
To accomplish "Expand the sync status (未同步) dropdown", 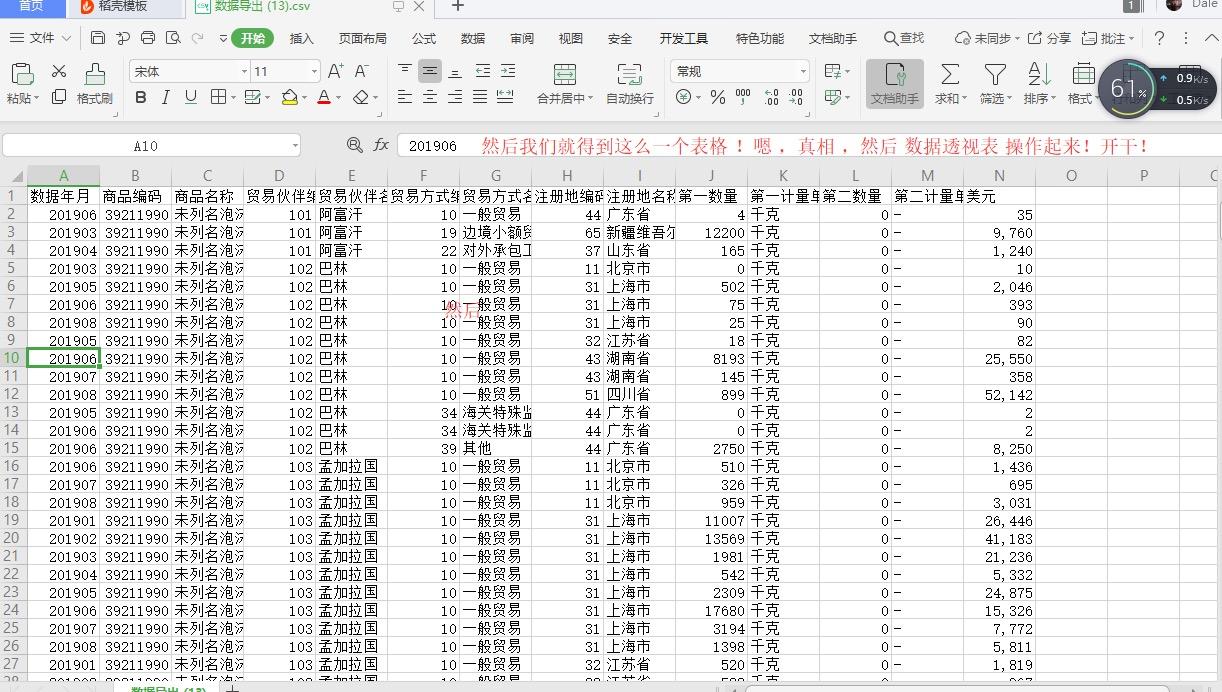I will click(1016, 38).
